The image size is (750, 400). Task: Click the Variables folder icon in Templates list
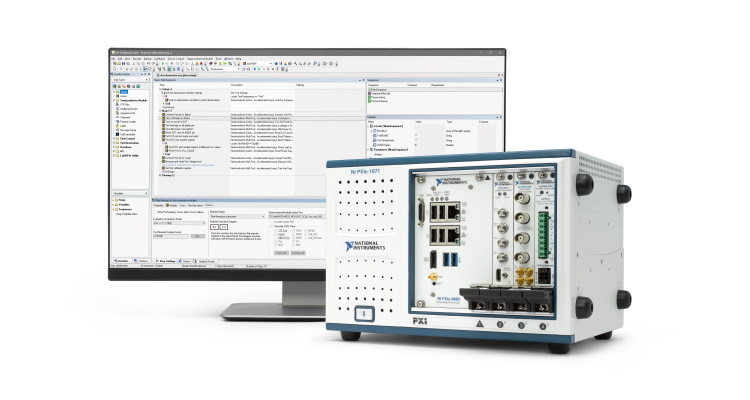[x=116, y=206]
